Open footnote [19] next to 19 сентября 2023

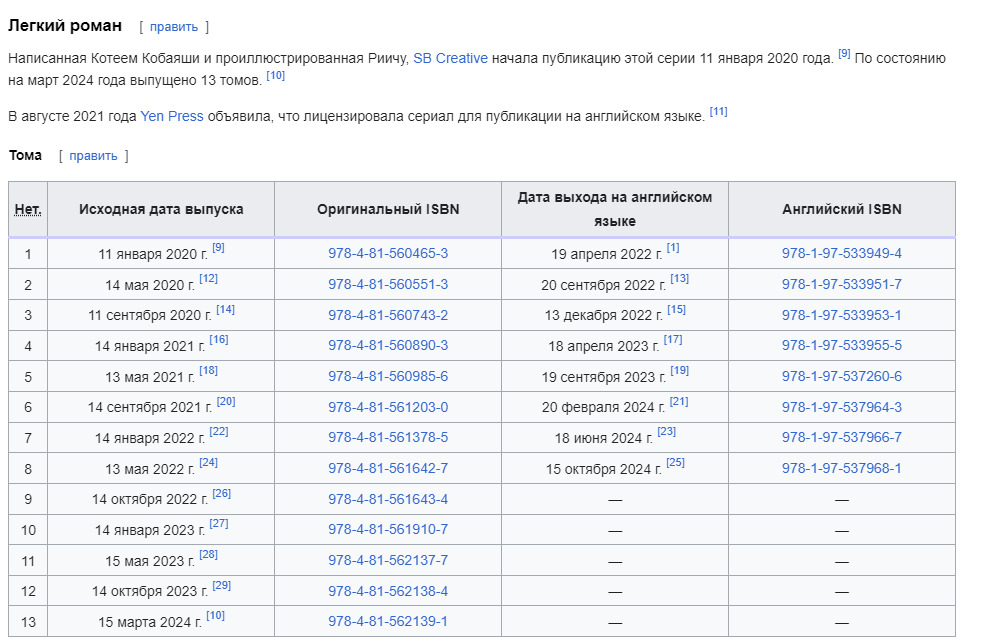[679, 372]
